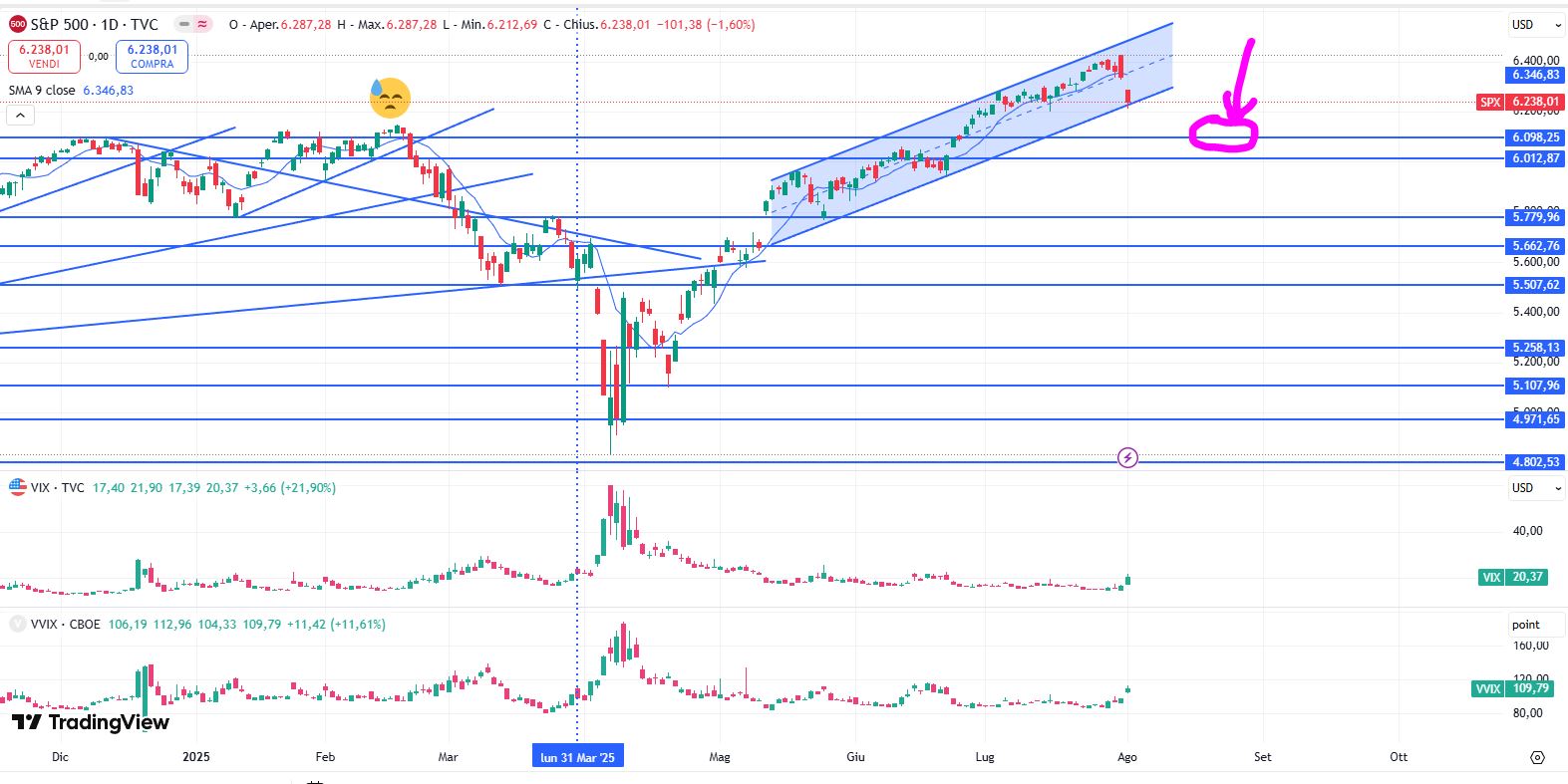Image resolution: width=1568 pixels, height=784 pixels.
Task: Click the 6.012,87 horizontal line price label
Action: click(1535, 158)
